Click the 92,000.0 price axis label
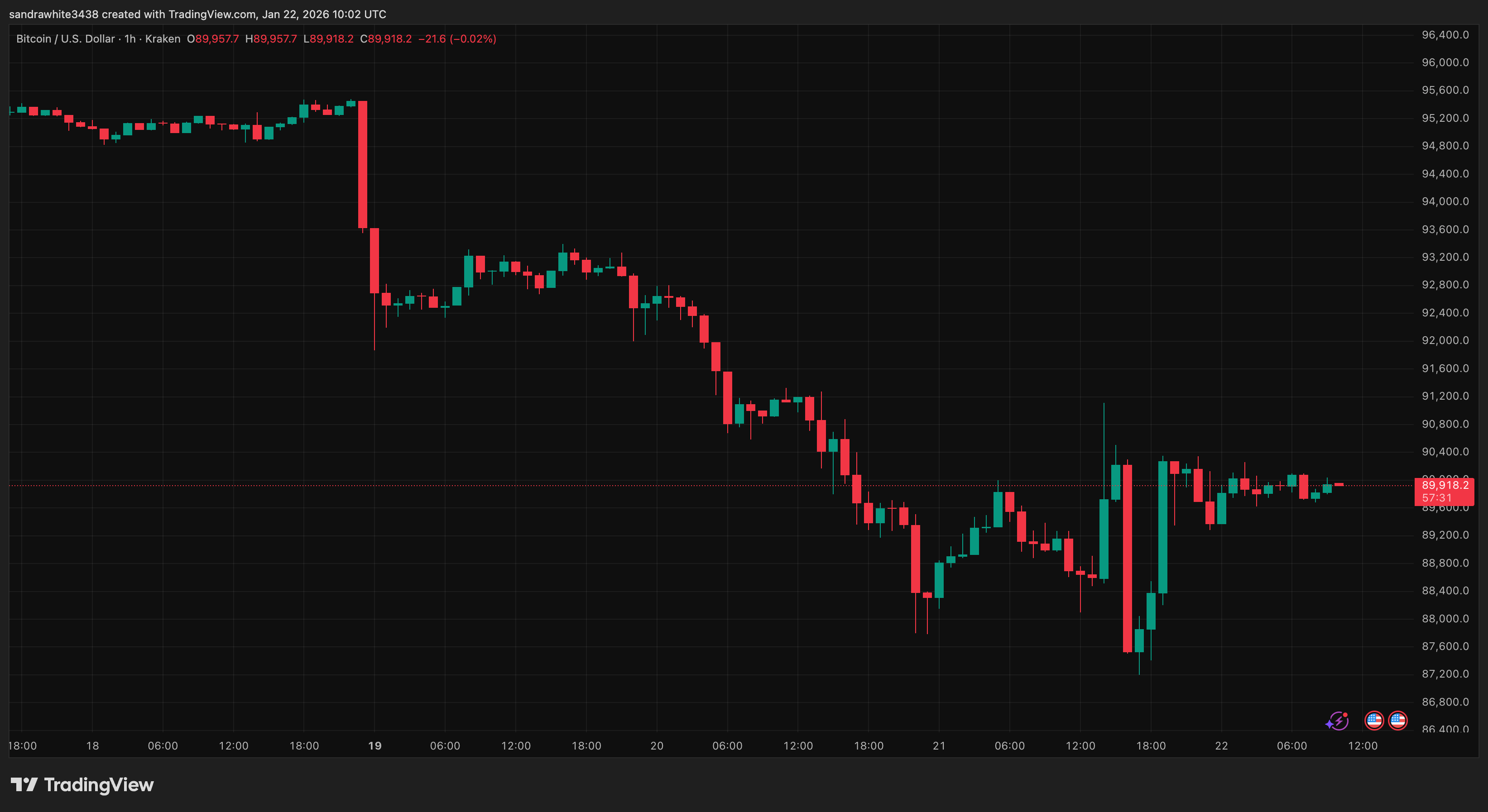 [x=1445, y=340]
